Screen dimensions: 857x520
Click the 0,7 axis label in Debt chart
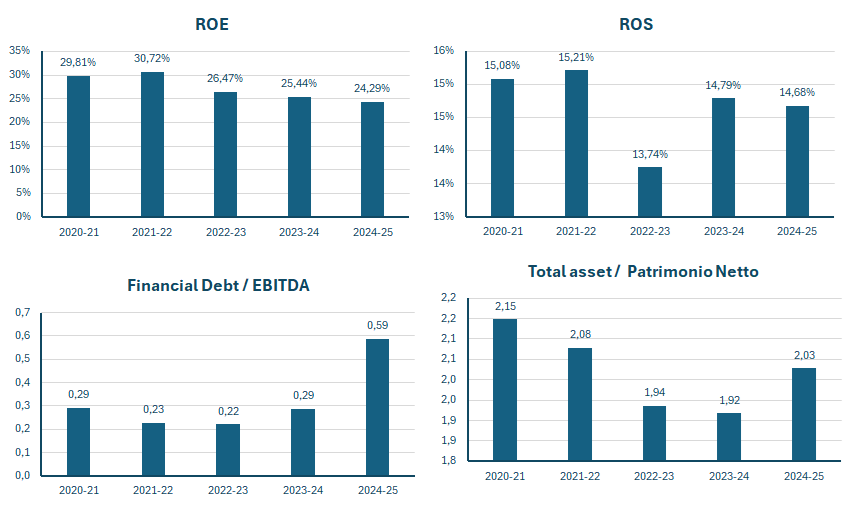point(22,312)
